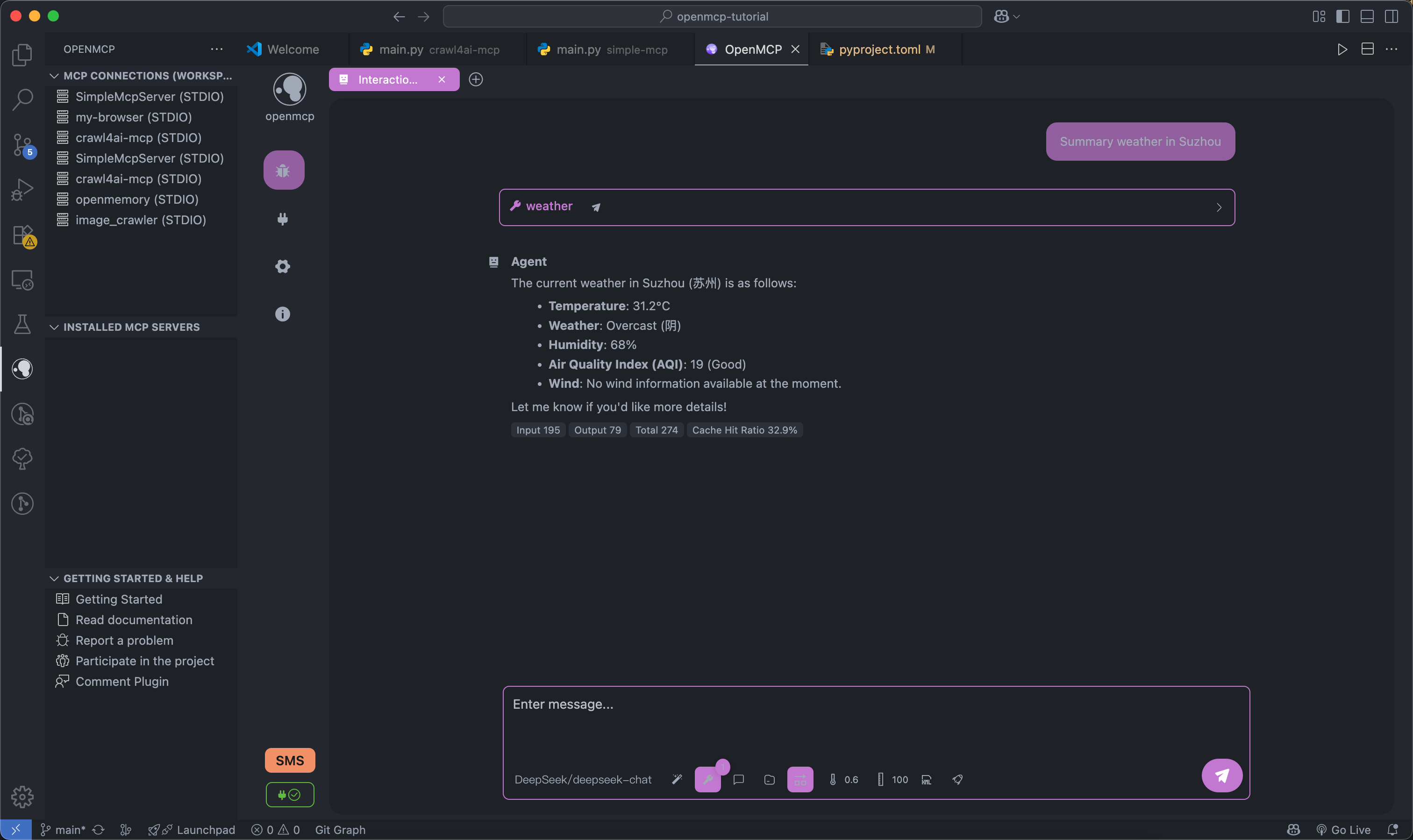This screenshot has width=1413, height=840.
Task: Click the purple send message button
Action: (1221, 776)
